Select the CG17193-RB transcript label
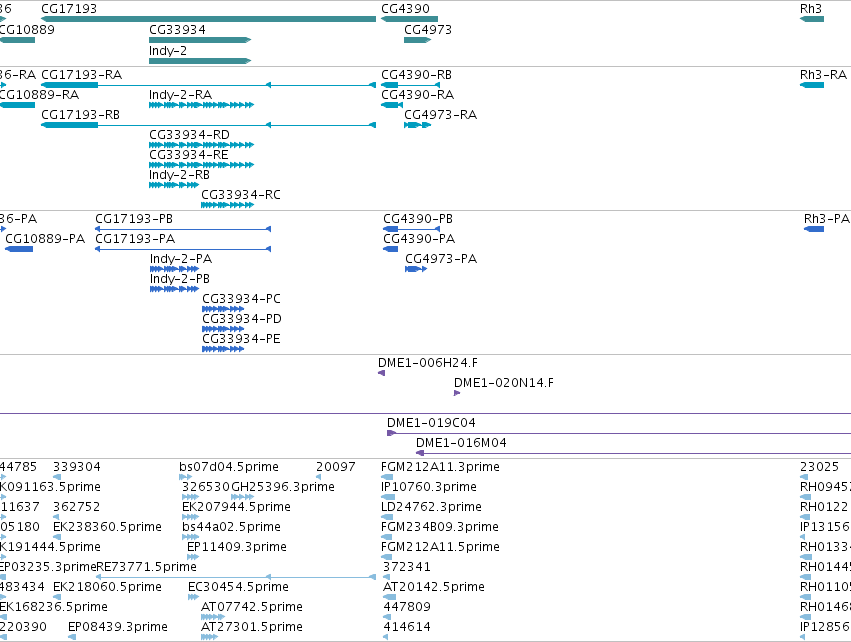The image size is (851, 642). point(80,115)
